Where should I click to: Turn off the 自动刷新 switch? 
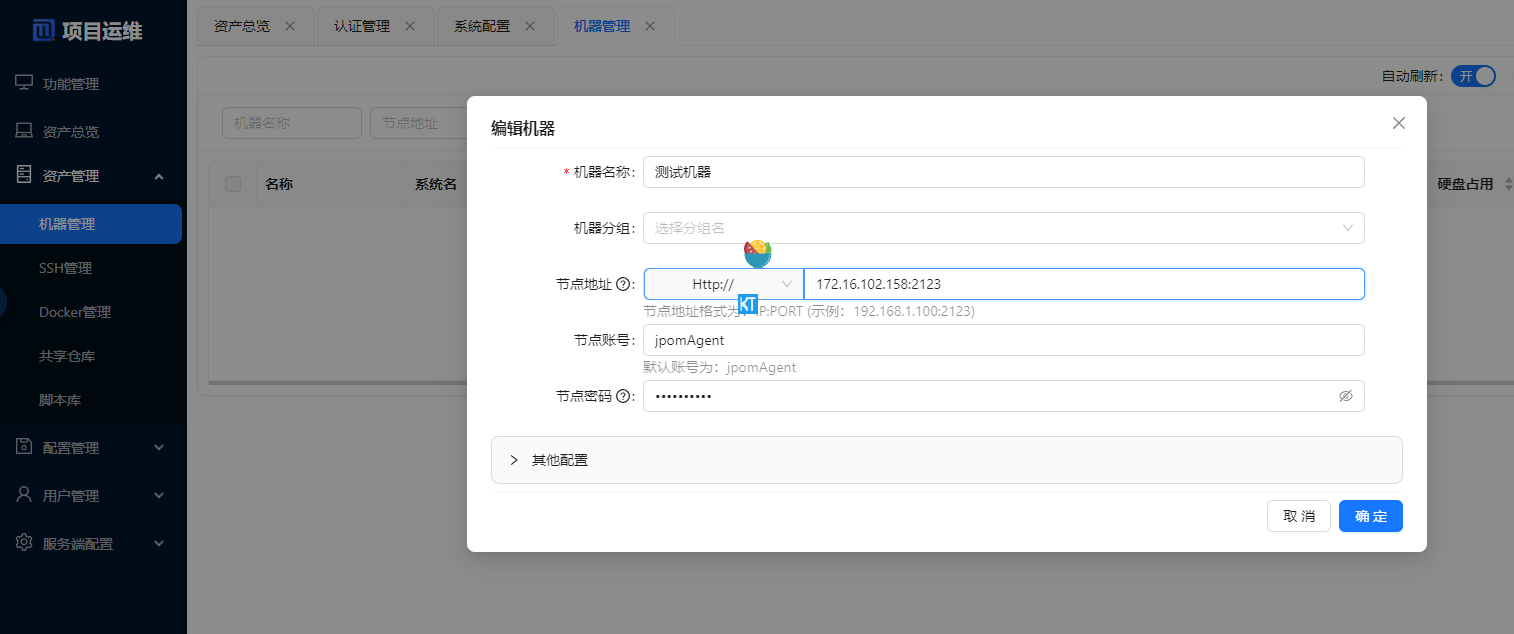click(1473, 76)
